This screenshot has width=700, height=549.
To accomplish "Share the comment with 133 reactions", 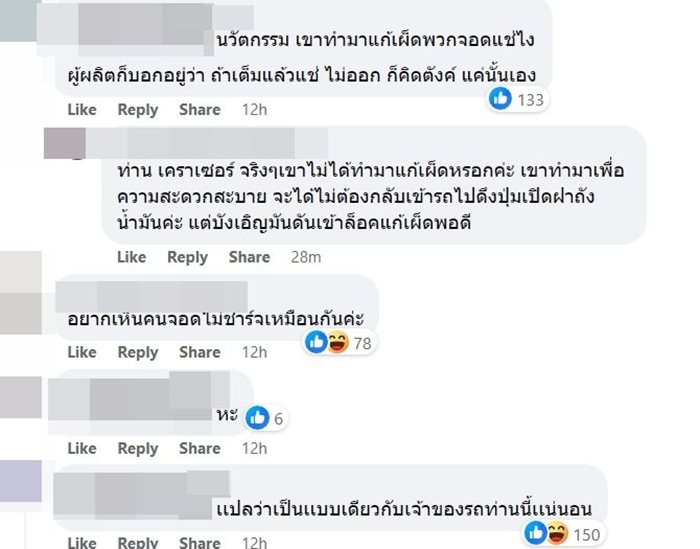I will 200,109.
